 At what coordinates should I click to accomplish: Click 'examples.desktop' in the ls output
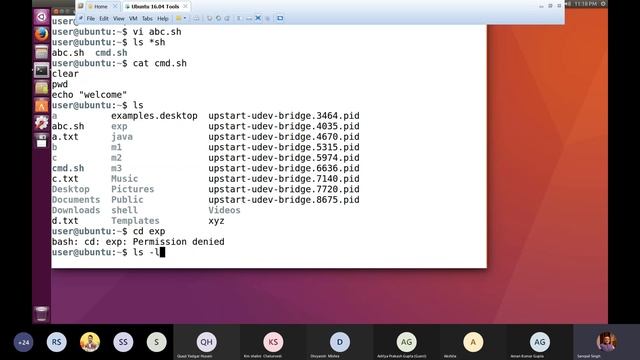click(x=154, y=116)
